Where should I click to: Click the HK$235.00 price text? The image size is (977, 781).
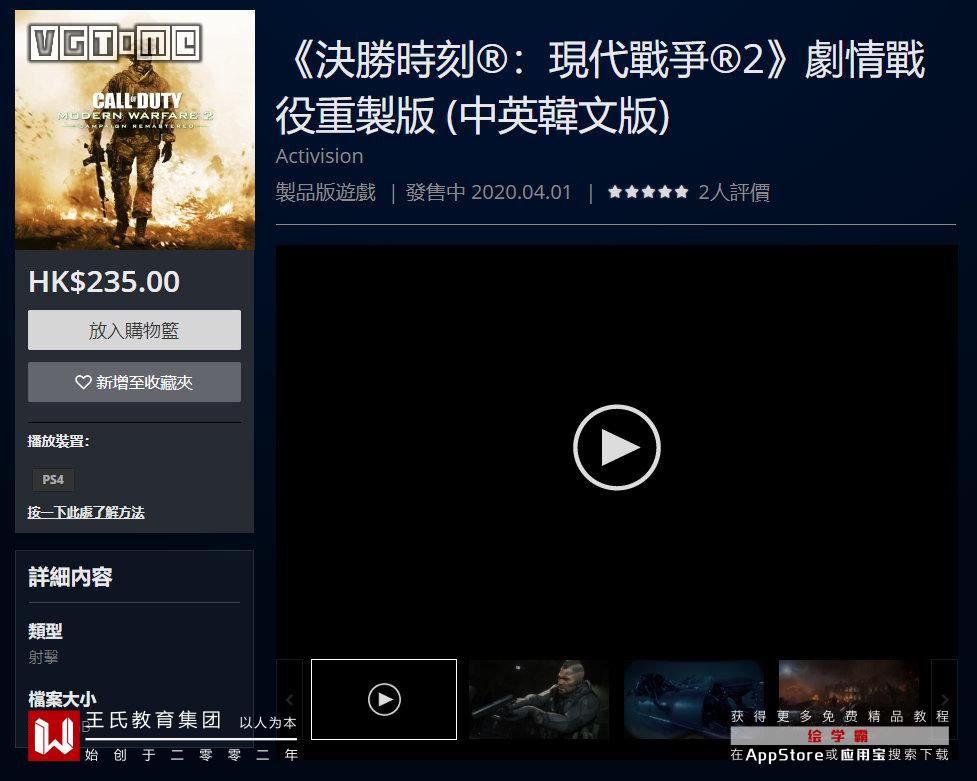pos(104,281)
